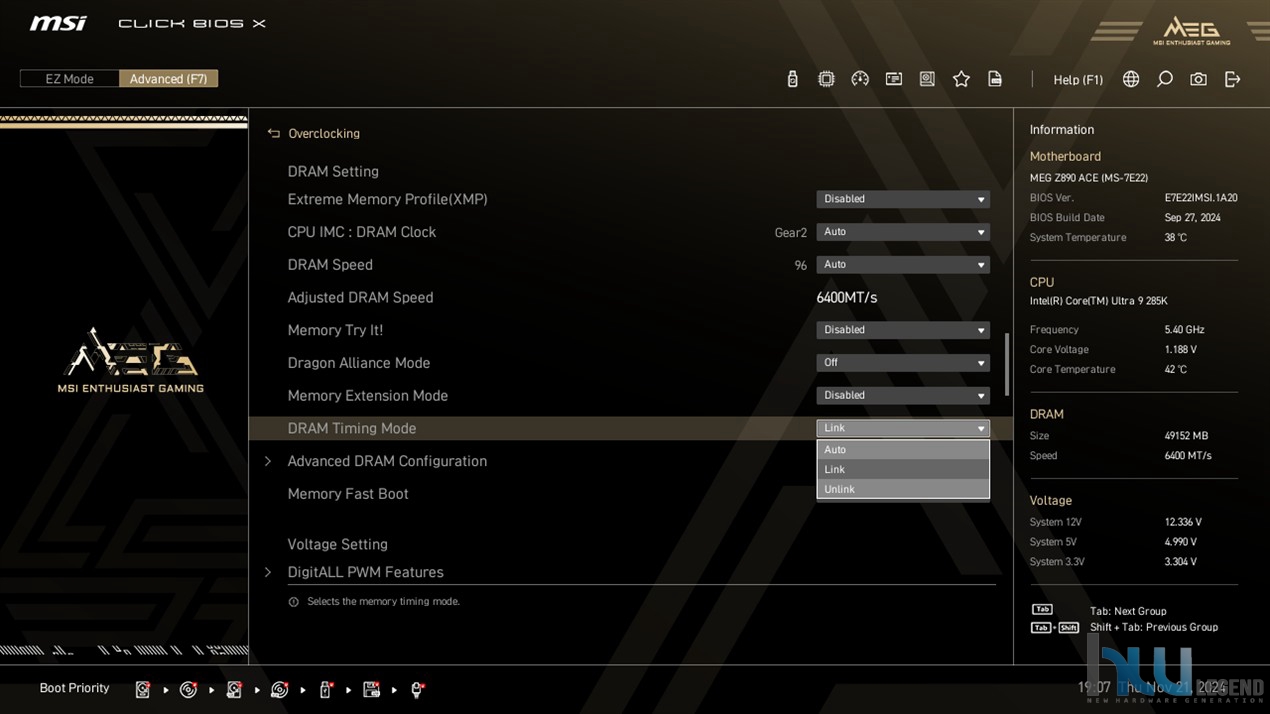
Task: Click the System 12V 12.336 V reading
Action: [x=1183, y=522]
